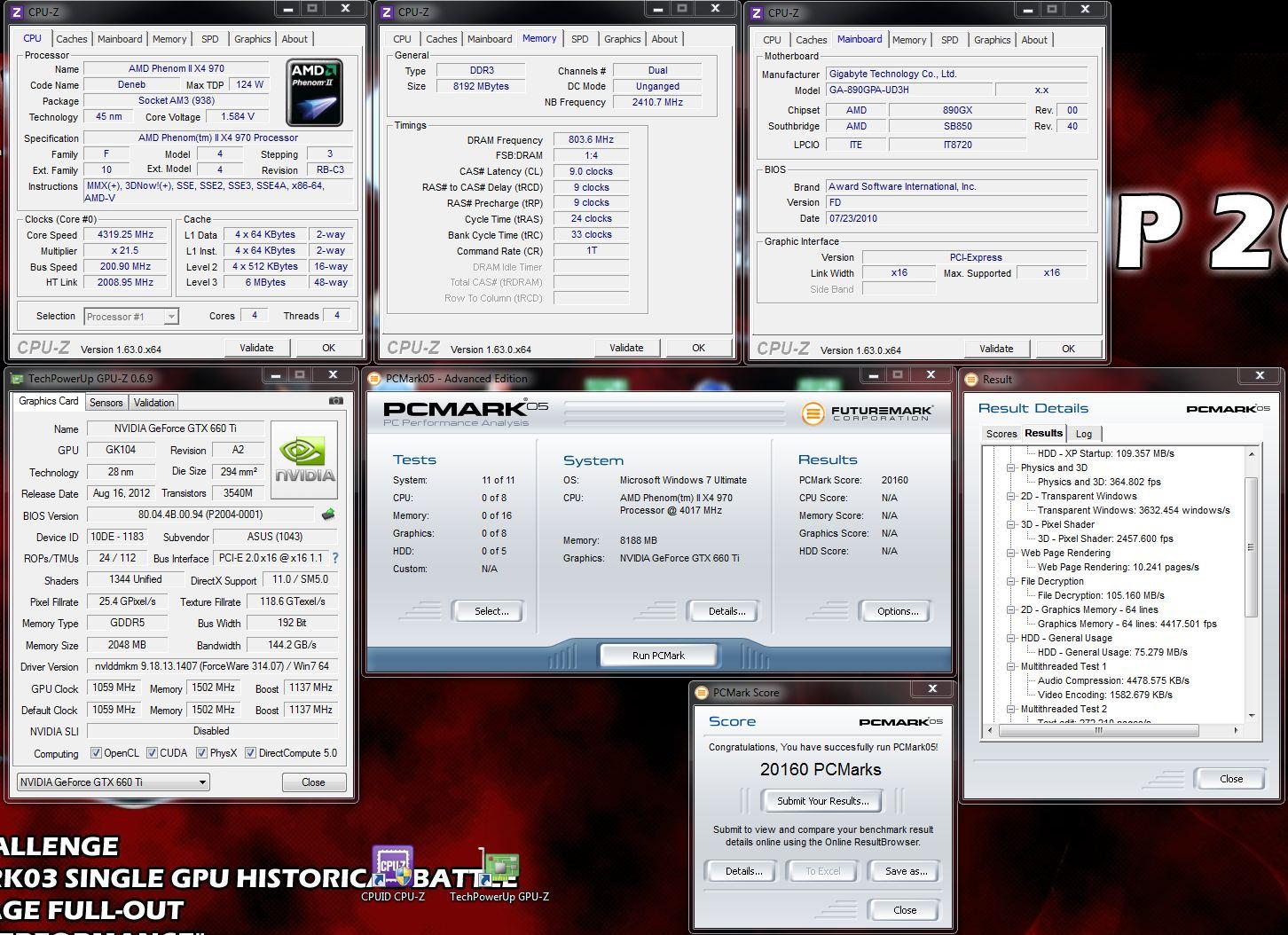Screen dimensions: 1288x935
Task: Click the PCMark Score window title icon
Action: pyautogui.click(x=702, y=693)
